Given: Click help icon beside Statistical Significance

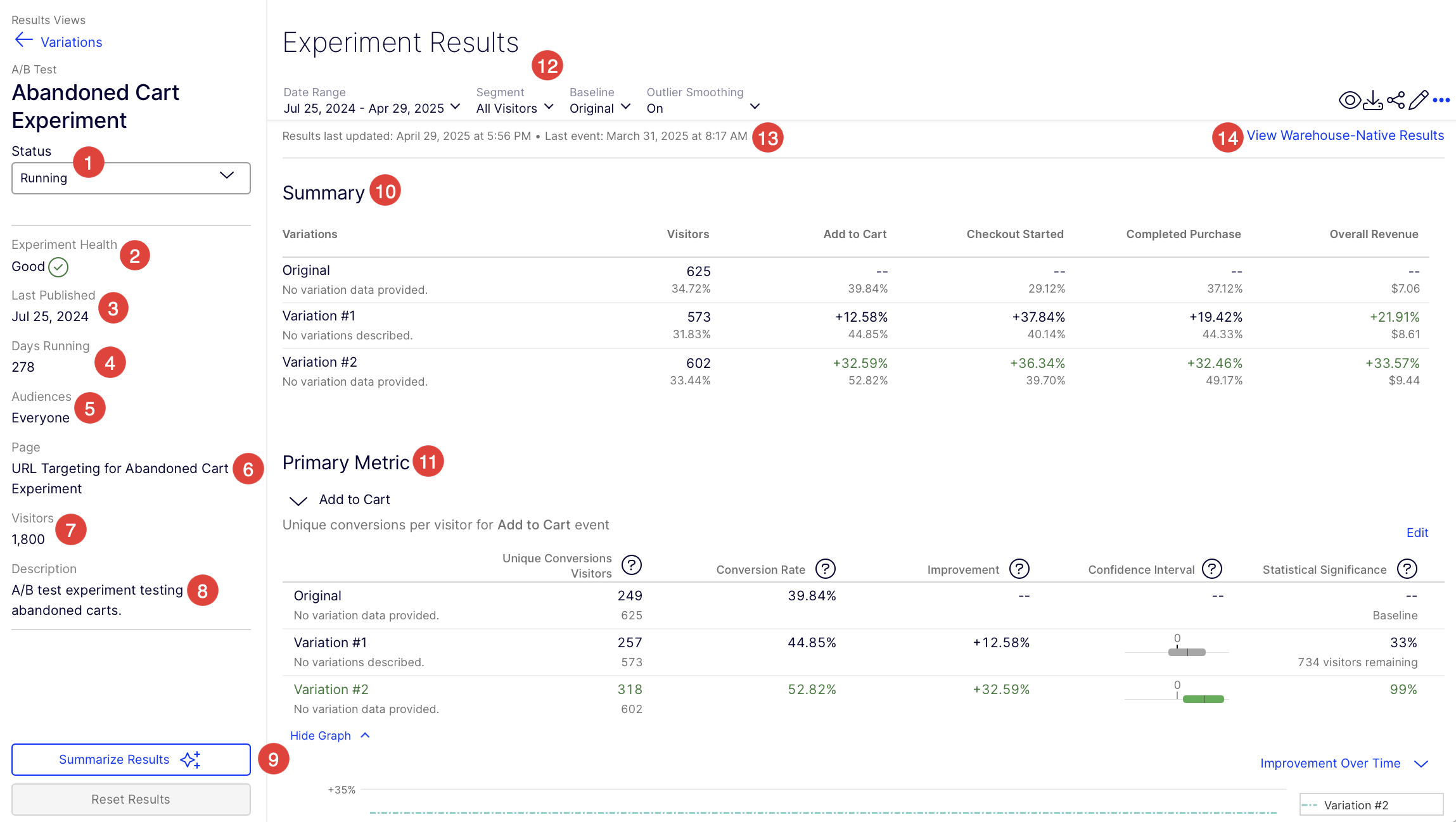Looking at the screenshot, I should pos(1407,569).
